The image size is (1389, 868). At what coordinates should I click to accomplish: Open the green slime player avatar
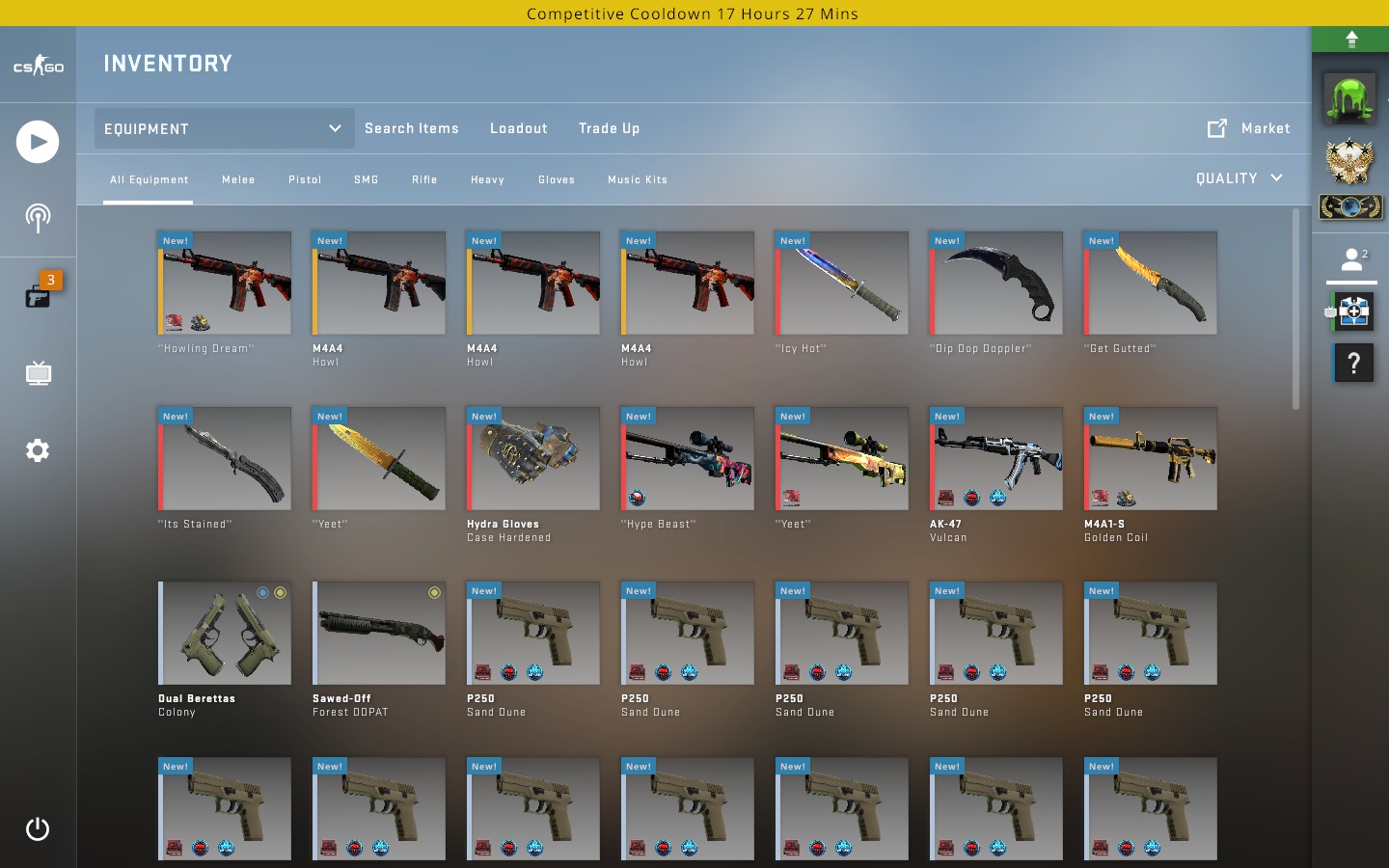coord(1350,99)
